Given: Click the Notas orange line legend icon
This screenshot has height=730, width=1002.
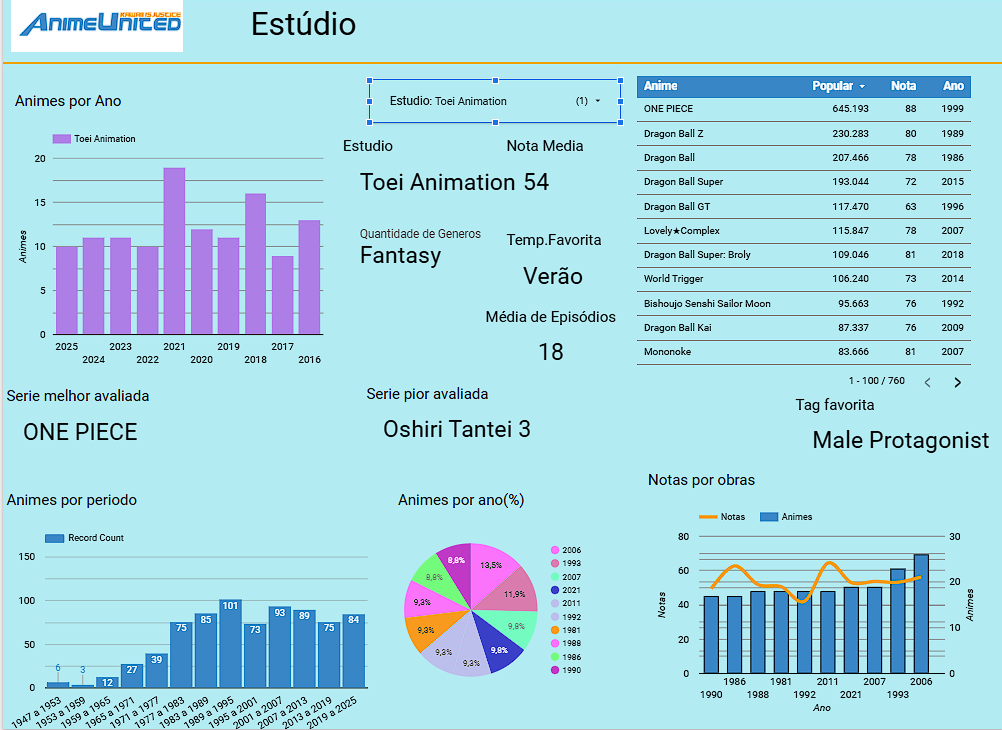Looking at the screenshot, I should [708, 517].
